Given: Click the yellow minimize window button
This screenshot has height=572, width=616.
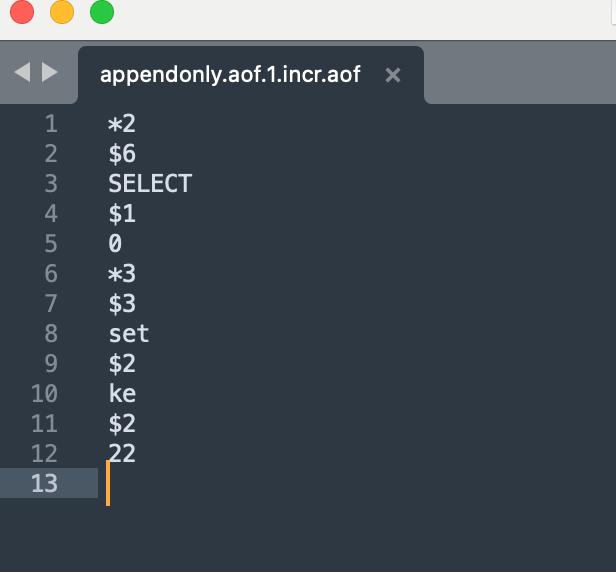Looking at the screenshot, I should [x=62, y=12].
